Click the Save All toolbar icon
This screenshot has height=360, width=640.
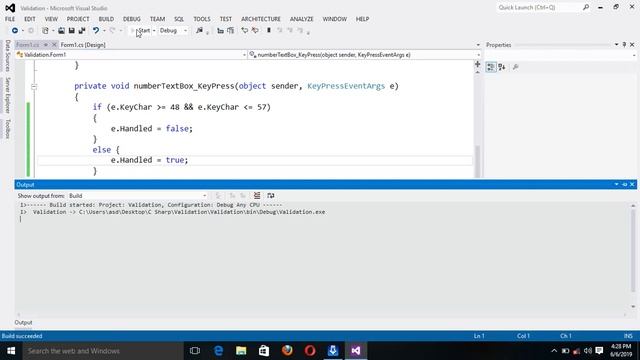82,31
